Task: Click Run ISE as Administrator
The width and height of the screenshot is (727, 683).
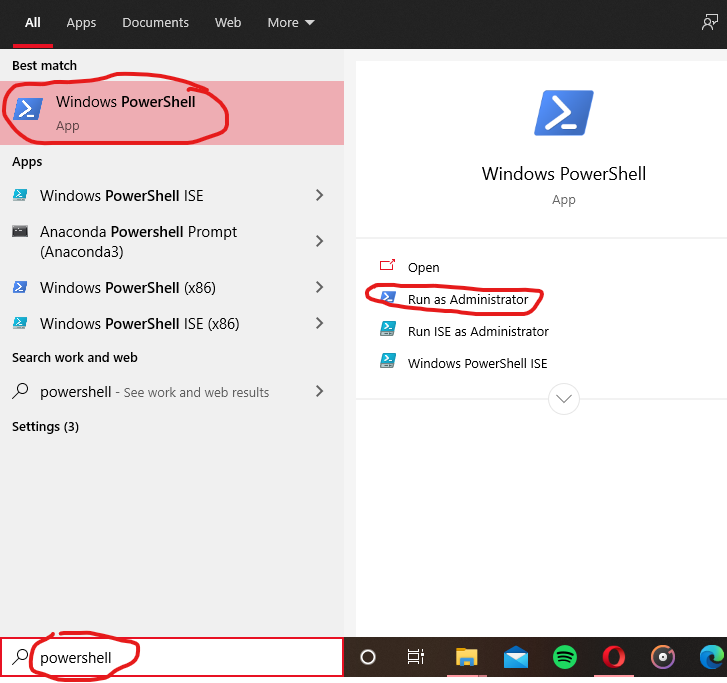Action: (477, 331)
